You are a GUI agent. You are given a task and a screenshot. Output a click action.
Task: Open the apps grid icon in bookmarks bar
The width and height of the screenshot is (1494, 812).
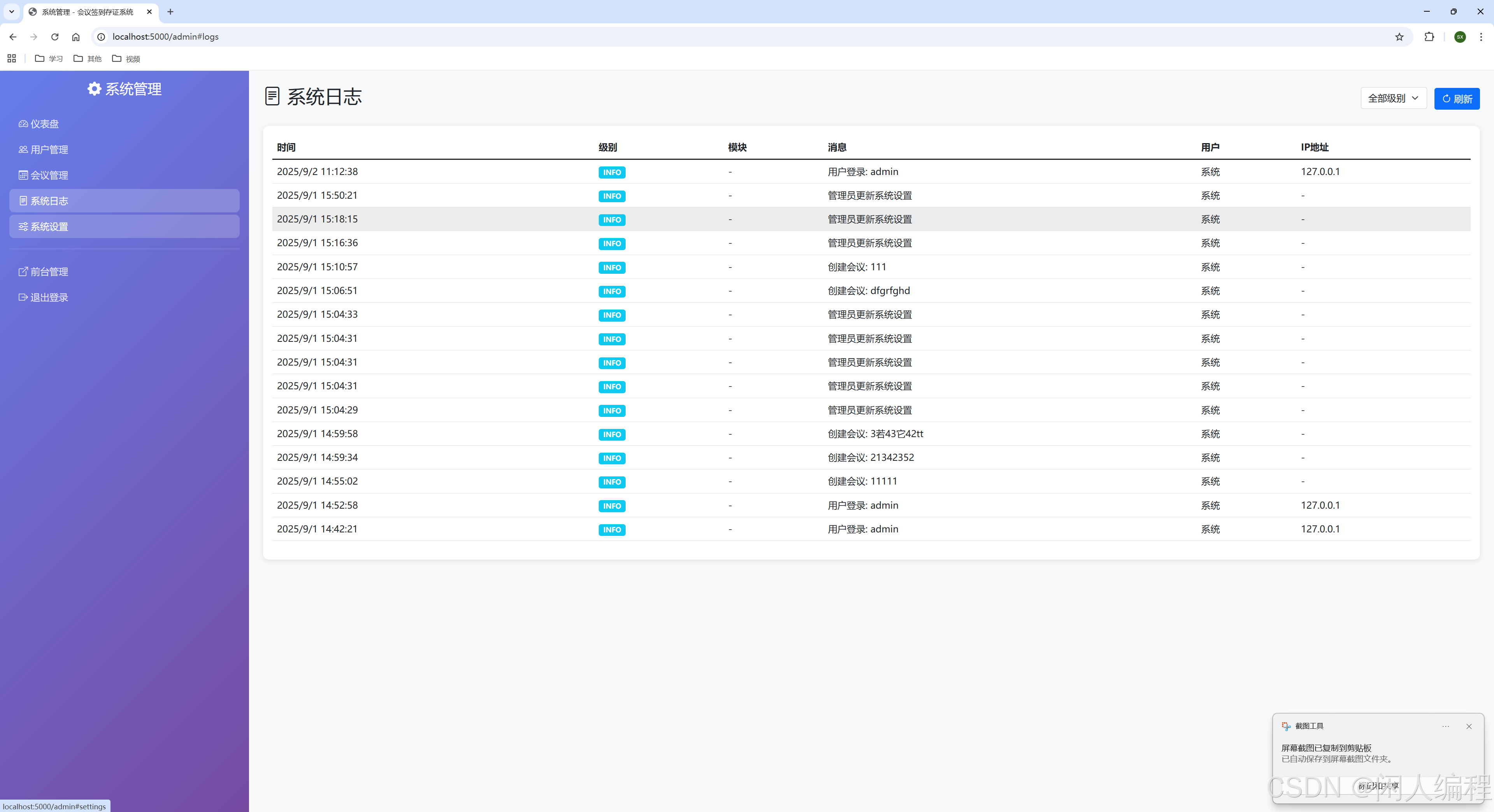12,59
